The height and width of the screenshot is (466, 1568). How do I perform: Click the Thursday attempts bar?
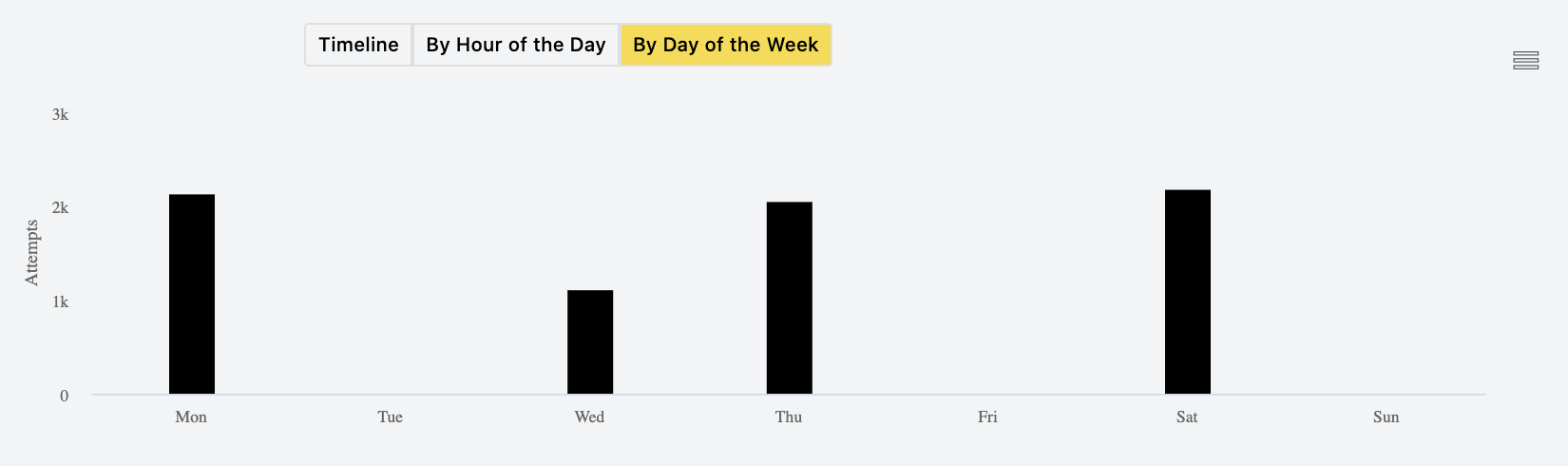pyautogui.click(x=790, y=298)
